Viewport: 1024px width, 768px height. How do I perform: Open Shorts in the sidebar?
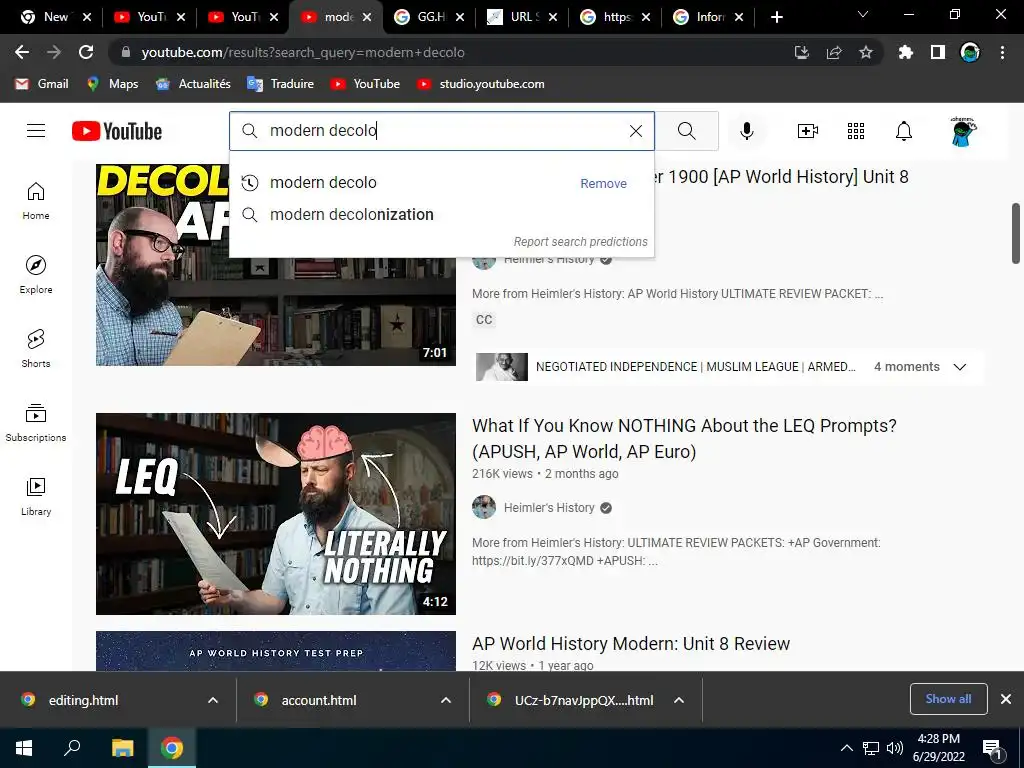tap(36, 348)
